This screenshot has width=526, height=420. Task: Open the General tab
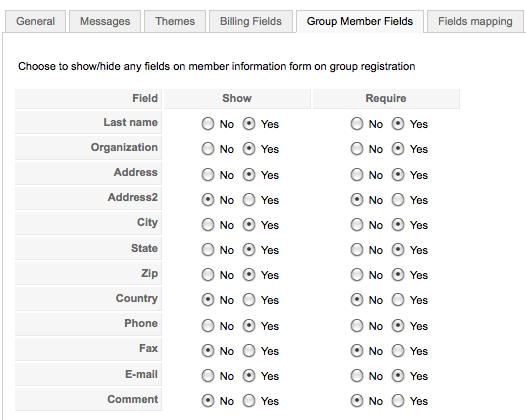coord(35,21)
